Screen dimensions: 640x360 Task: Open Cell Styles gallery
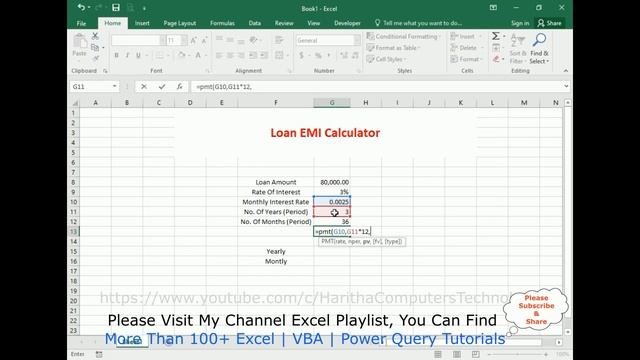(x=386, y=59)
